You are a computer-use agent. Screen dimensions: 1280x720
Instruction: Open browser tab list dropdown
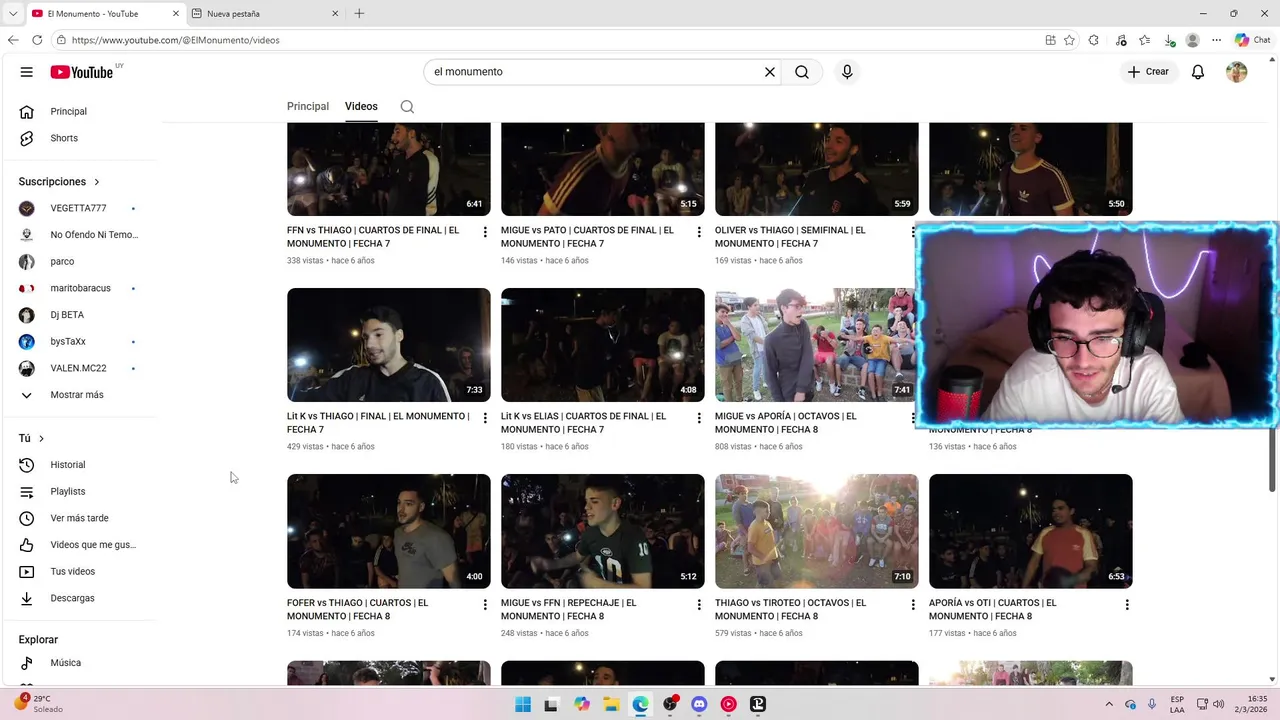(13, 14)
